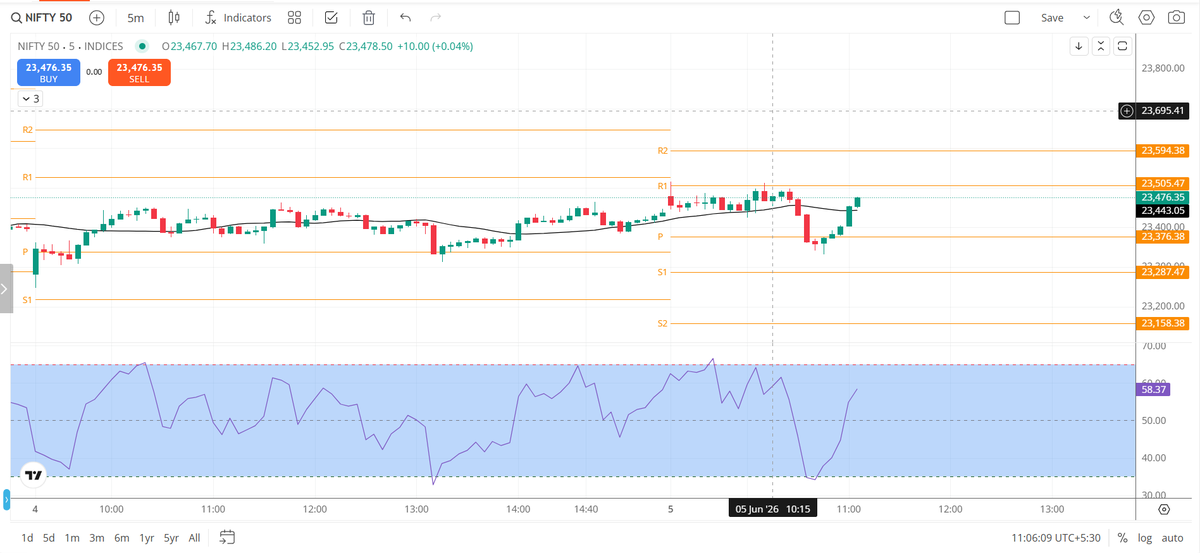1200x553 pixels.
Task: Select the 1d date range tab
Action: click(27, 537)
